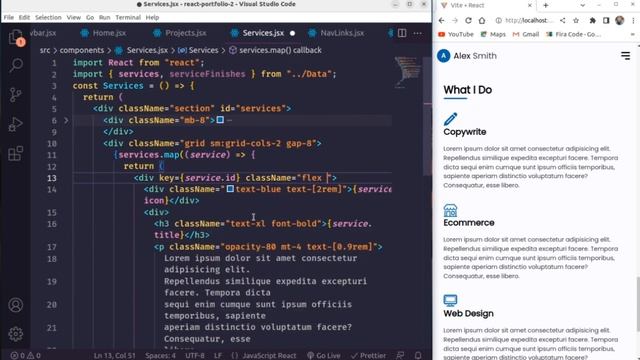Change Spaces: 4 indentation setting
640x360 pixels.
[x=160, y=356]
